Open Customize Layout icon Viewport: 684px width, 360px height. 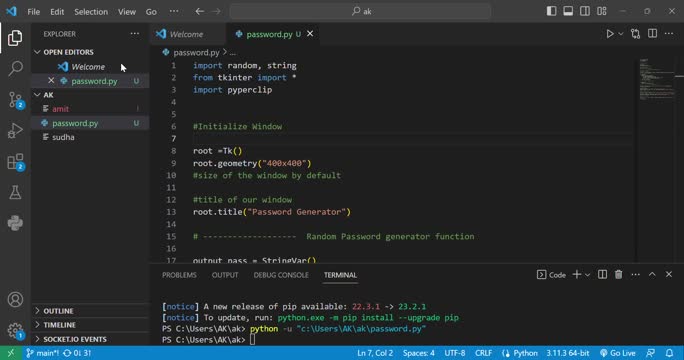tap(602, 11)
